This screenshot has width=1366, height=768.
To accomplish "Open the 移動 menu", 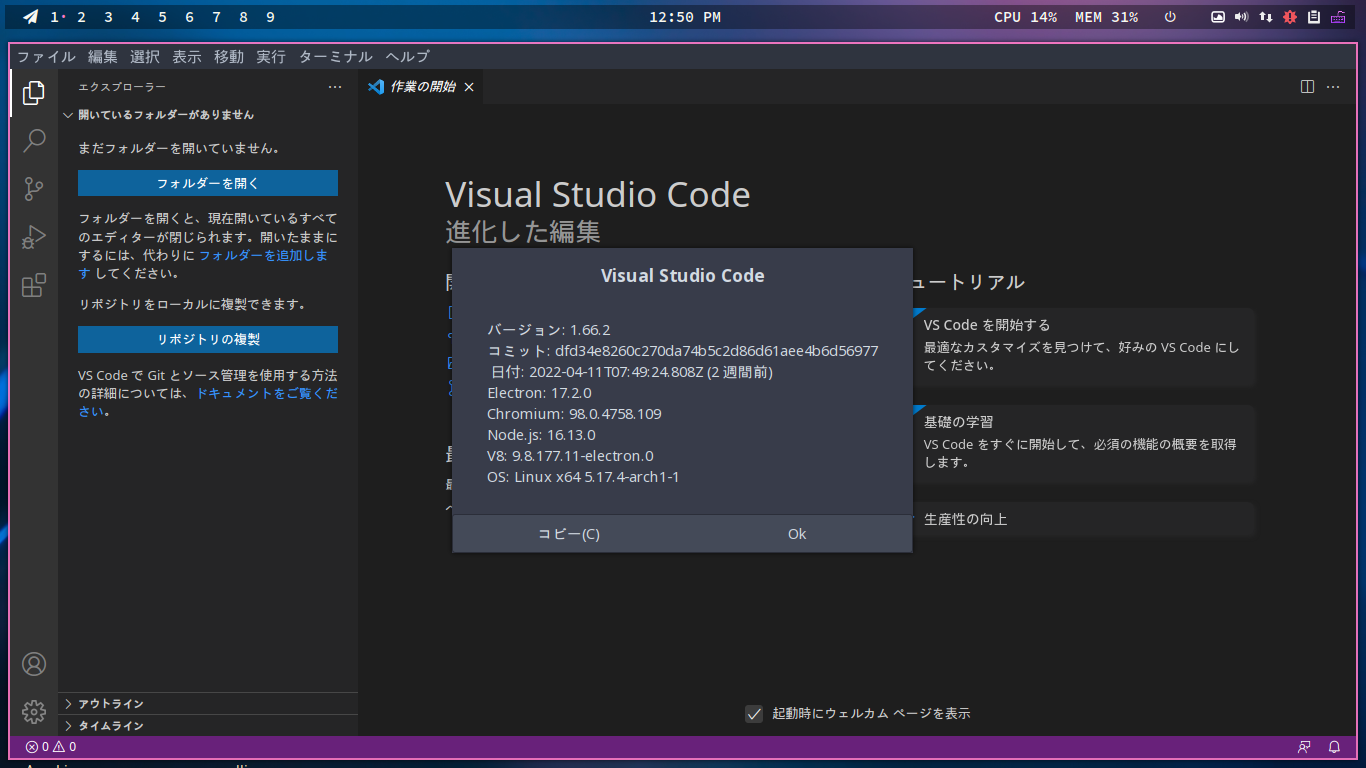I will pyautogui.click(x=228, y=57).
